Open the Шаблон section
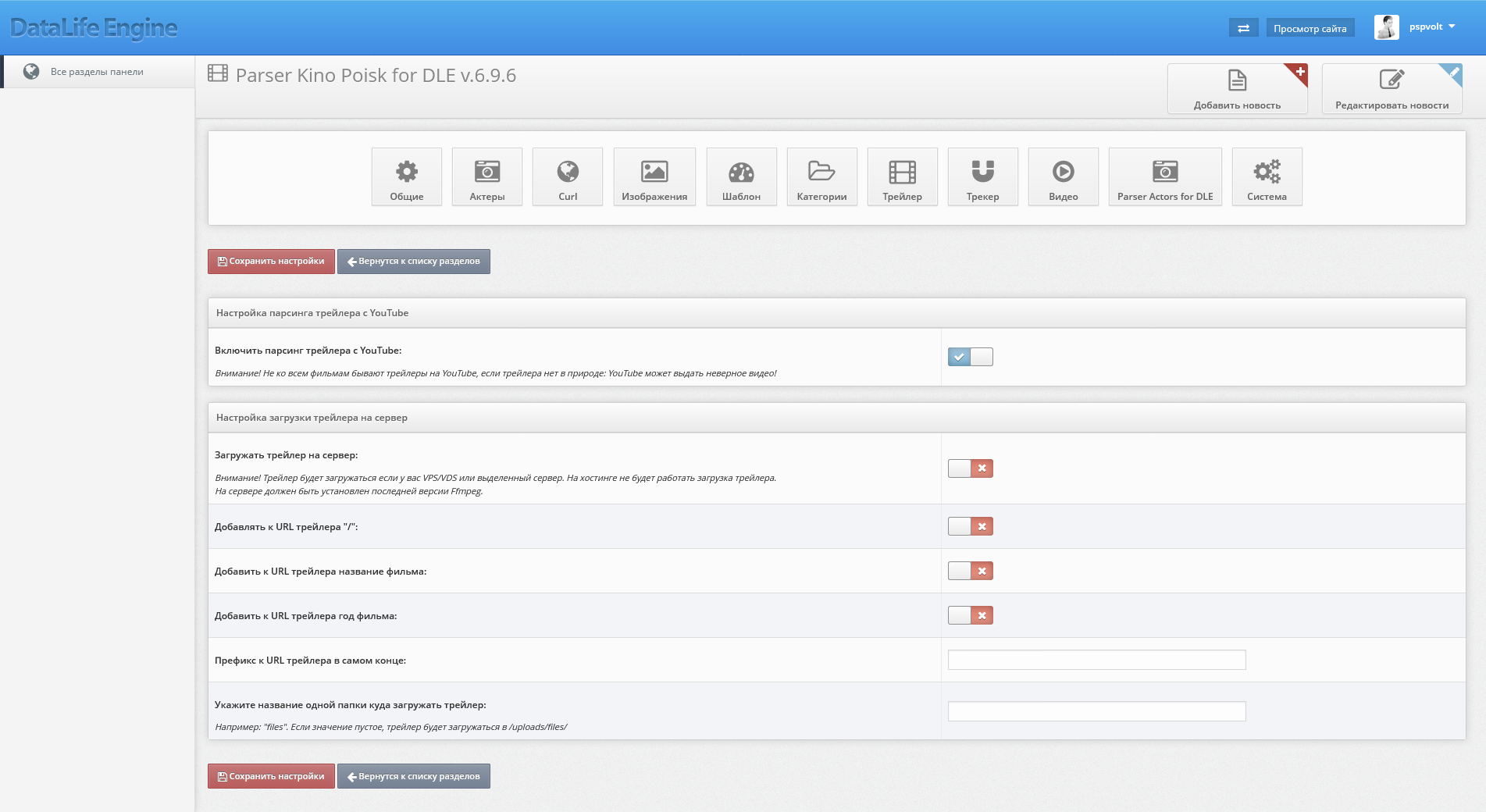1486x812 pixels. [741, 177]
